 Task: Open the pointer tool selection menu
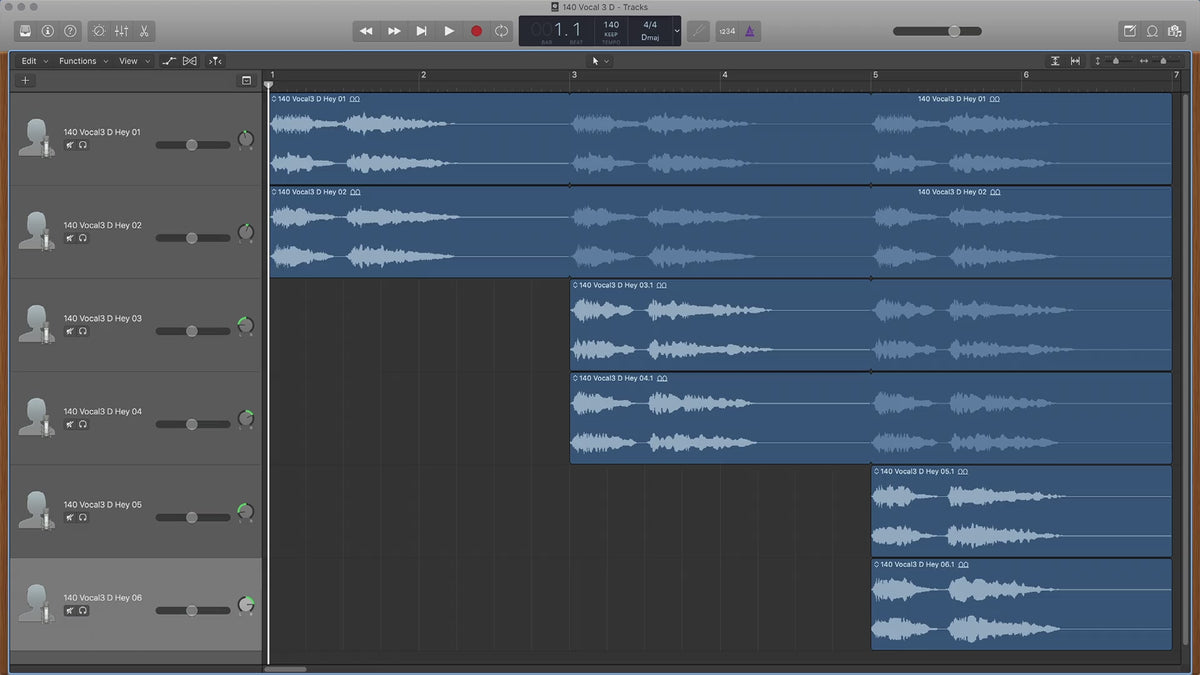click(600, 61)
